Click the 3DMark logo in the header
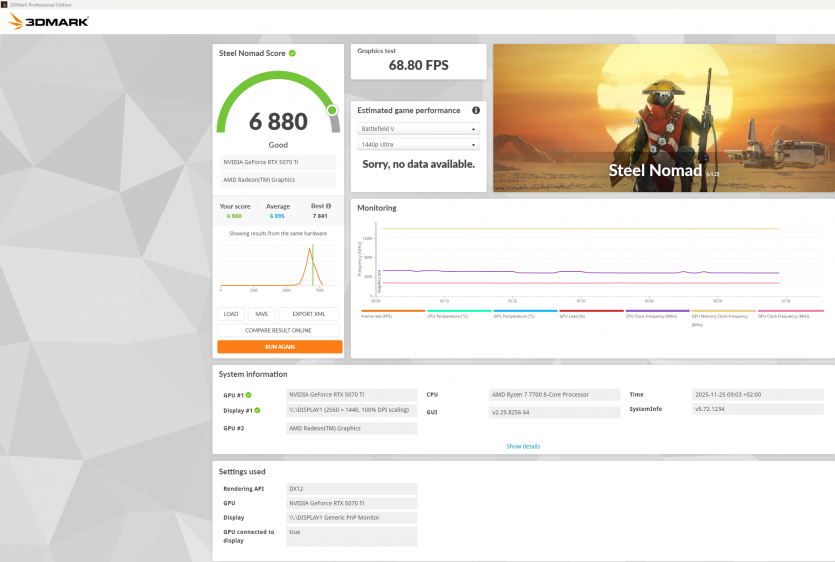The height and width of the screenshot is (562, 835). pos(48,21)
